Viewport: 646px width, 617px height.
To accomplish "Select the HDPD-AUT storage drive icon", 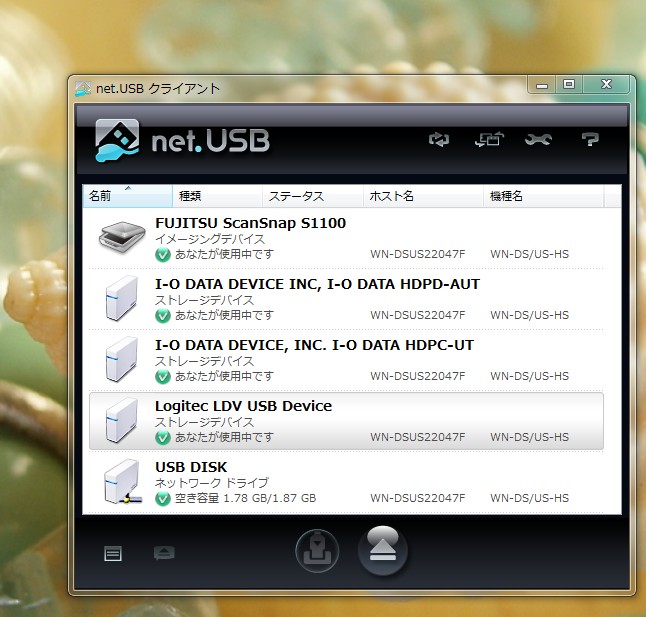I will [x=121, y=298].
